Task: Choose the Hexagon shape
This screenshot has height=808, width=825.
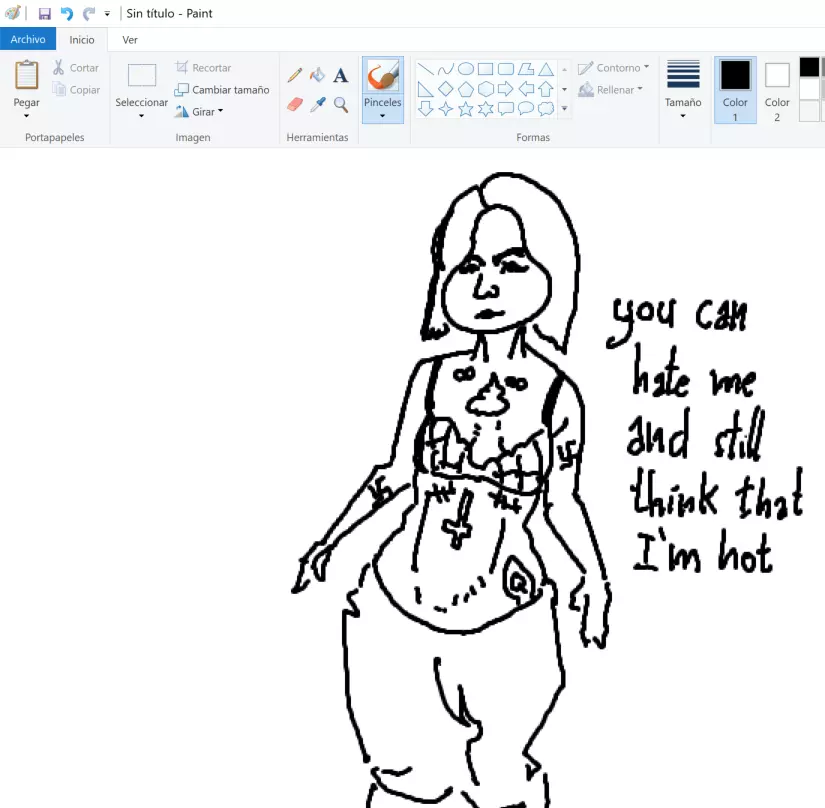Action: click(486, 89)
